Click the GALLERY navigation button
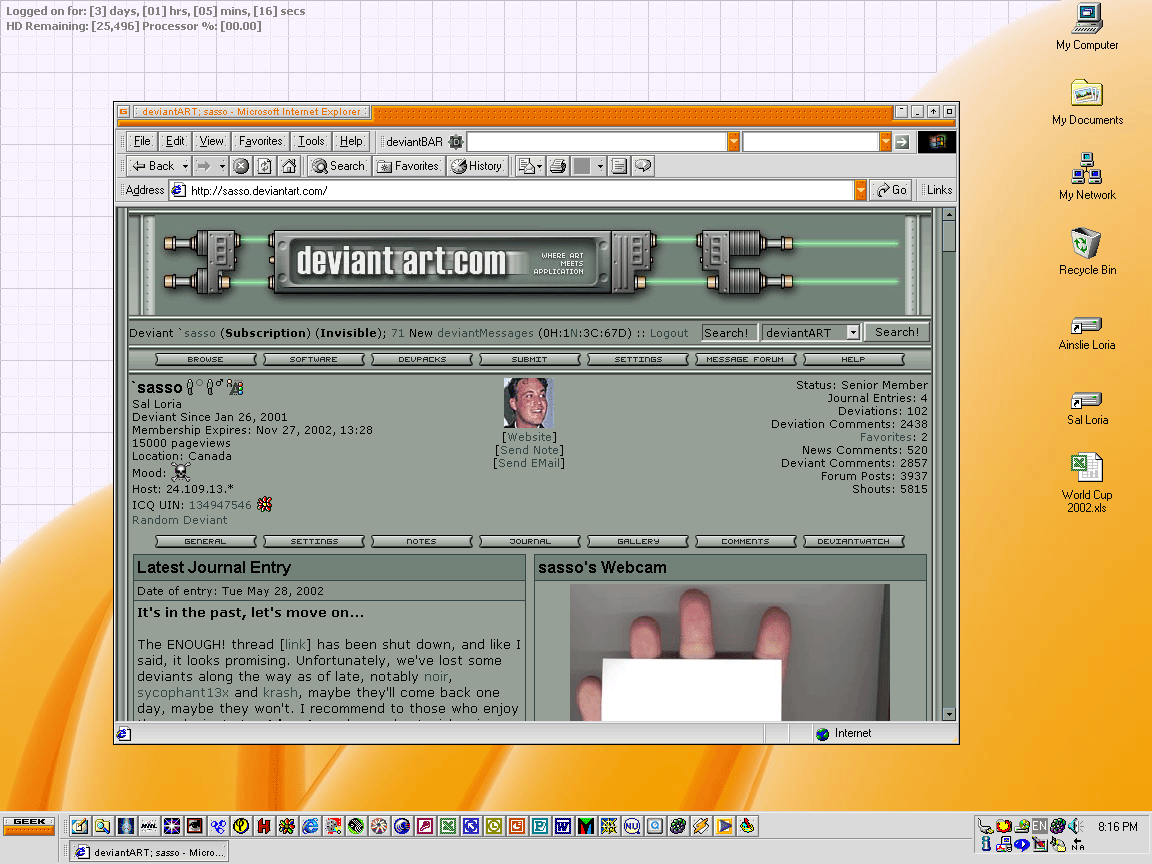 tap(638, 541)
